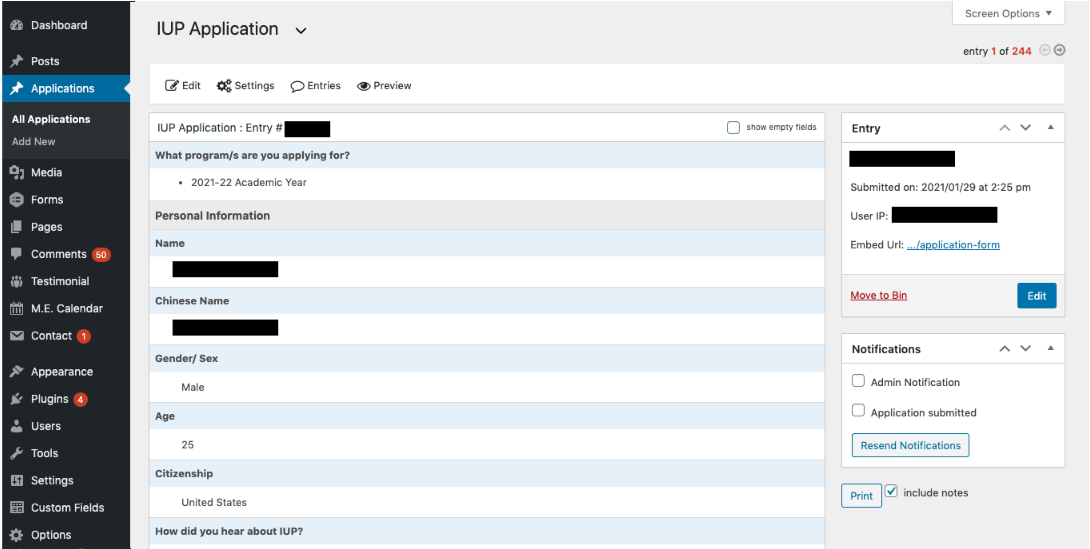Click the Settings gears icon in toolbar
Image resolution: width=1090 pixels, height=549 pixels.
coord(224,85)
